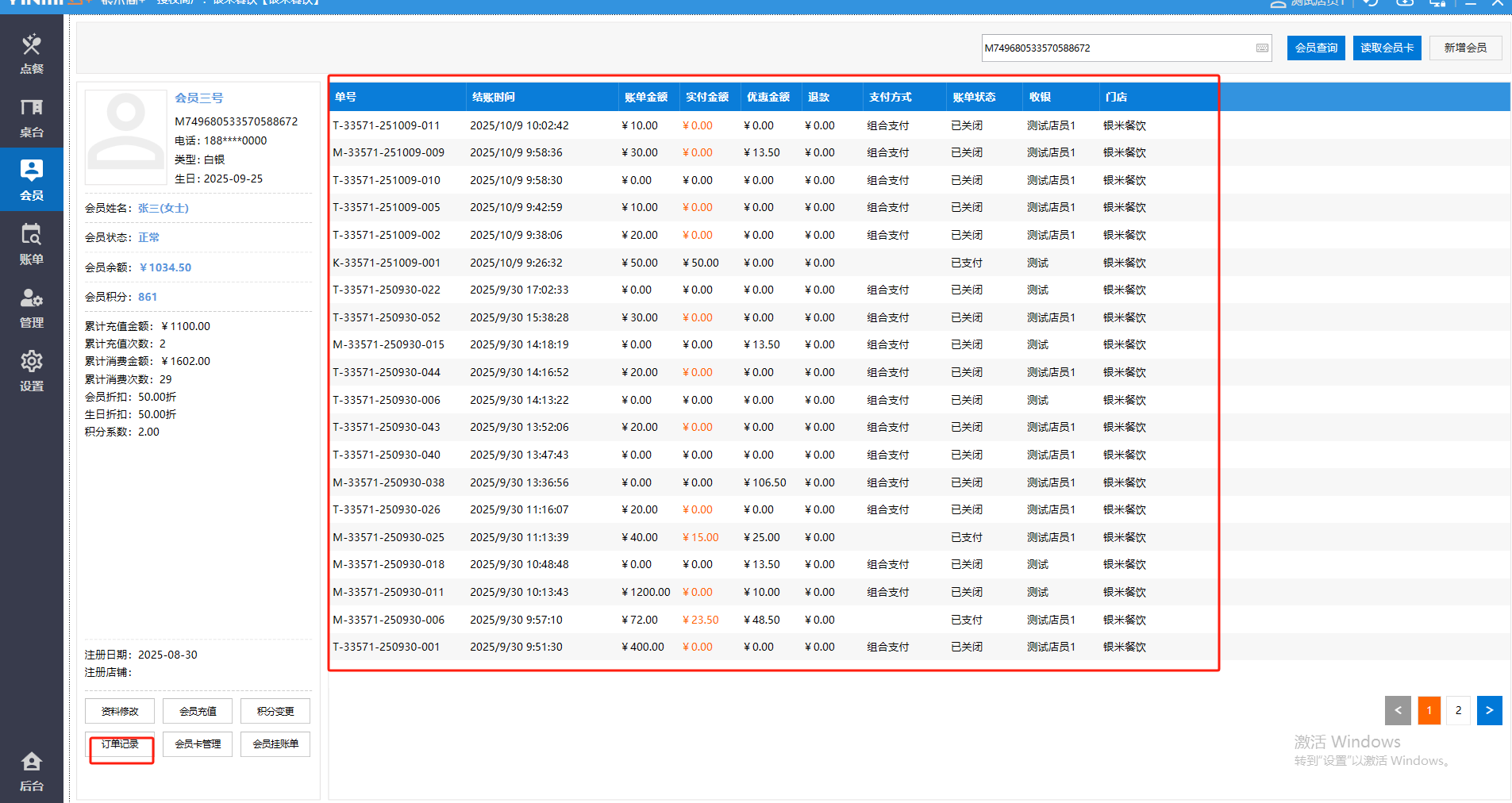
Task: Go to page 2 of orders
Action: click(1458, 711)
